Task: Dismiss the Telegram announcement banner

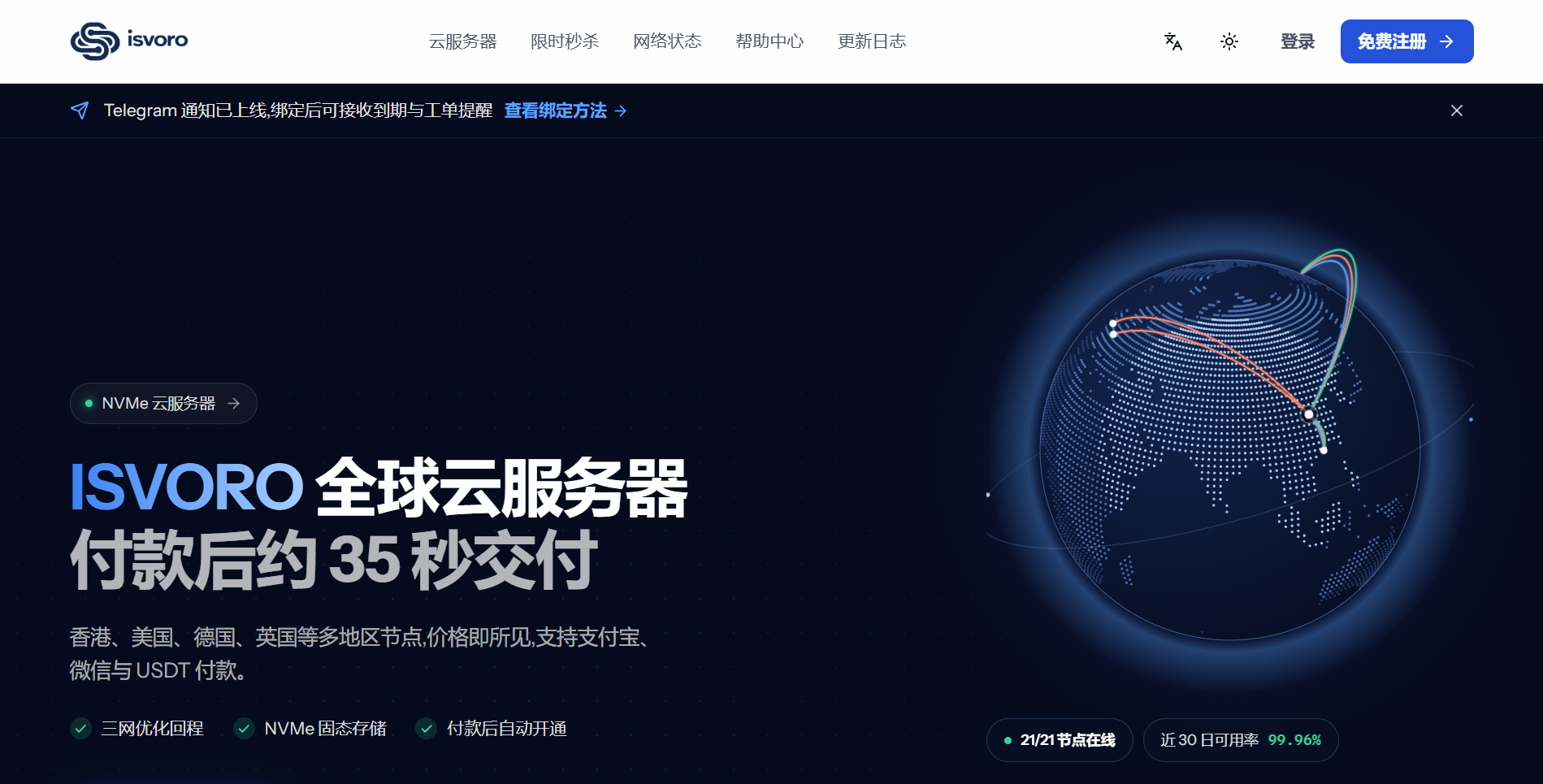Action: pos(1457,110)
